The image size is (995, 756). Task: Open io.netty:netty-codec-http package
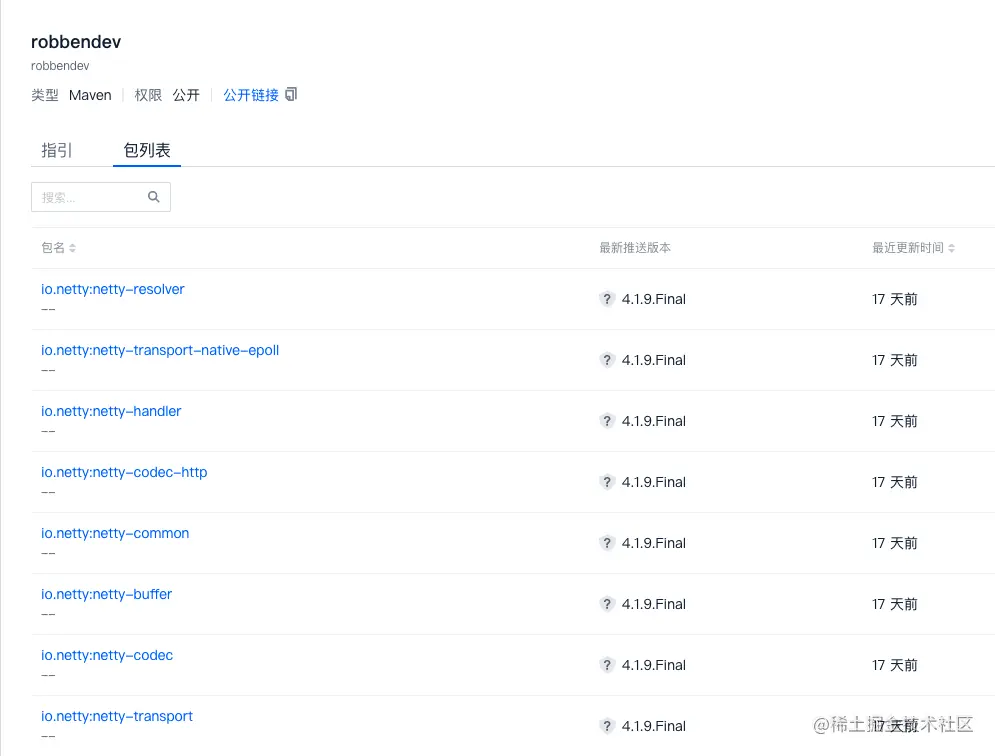pyautogui.click(x=124, y=472)
